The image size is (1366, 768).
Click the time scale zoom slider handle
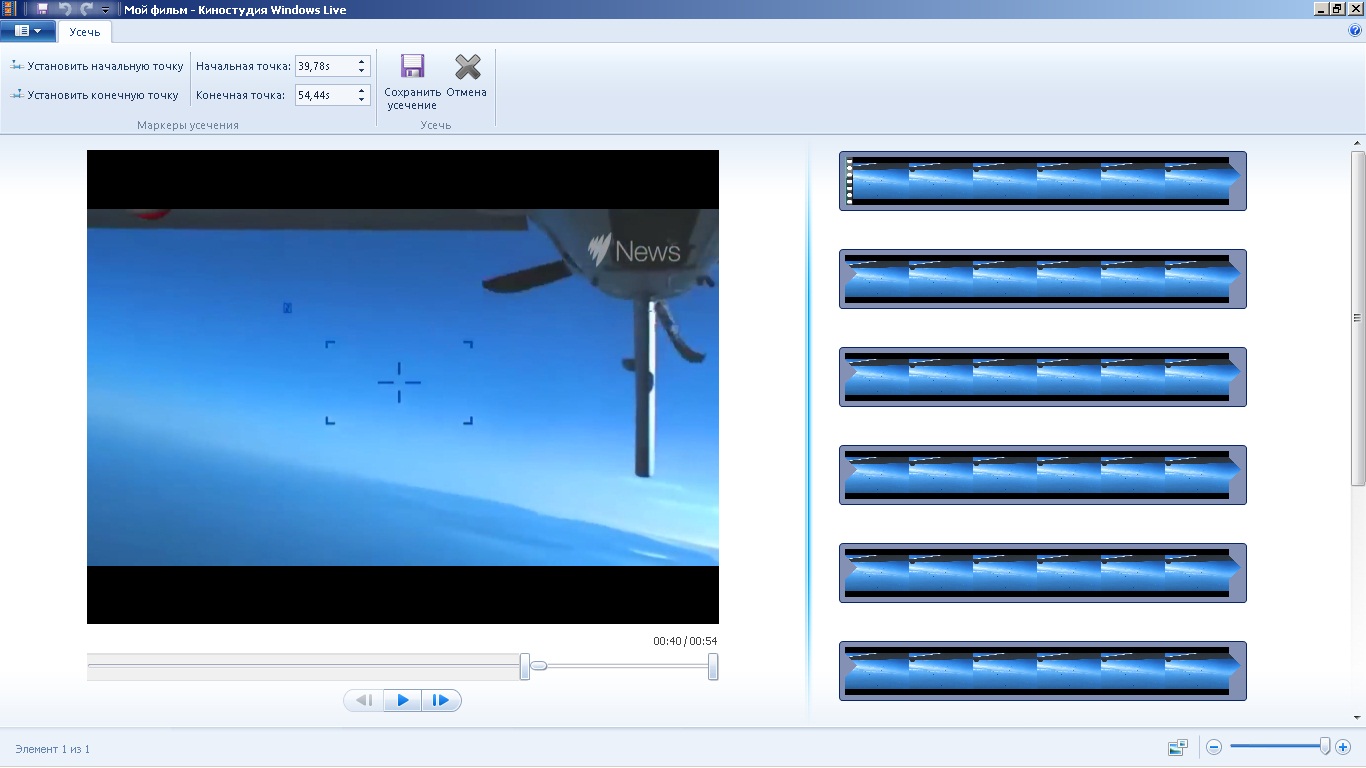(1325, 746)
